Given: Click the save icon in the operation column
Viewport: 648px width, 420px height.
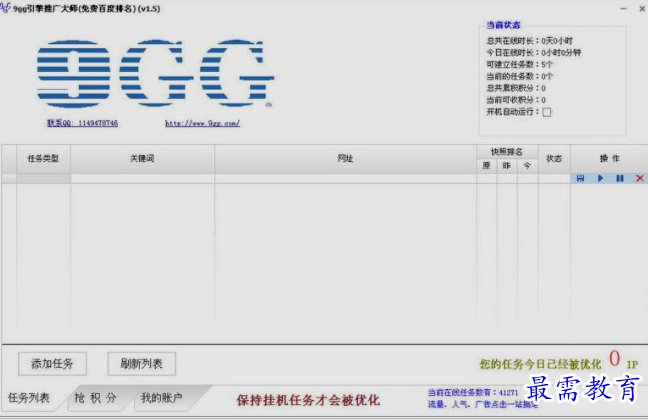Looking at the screenshot, I should (x=580, y=178).
